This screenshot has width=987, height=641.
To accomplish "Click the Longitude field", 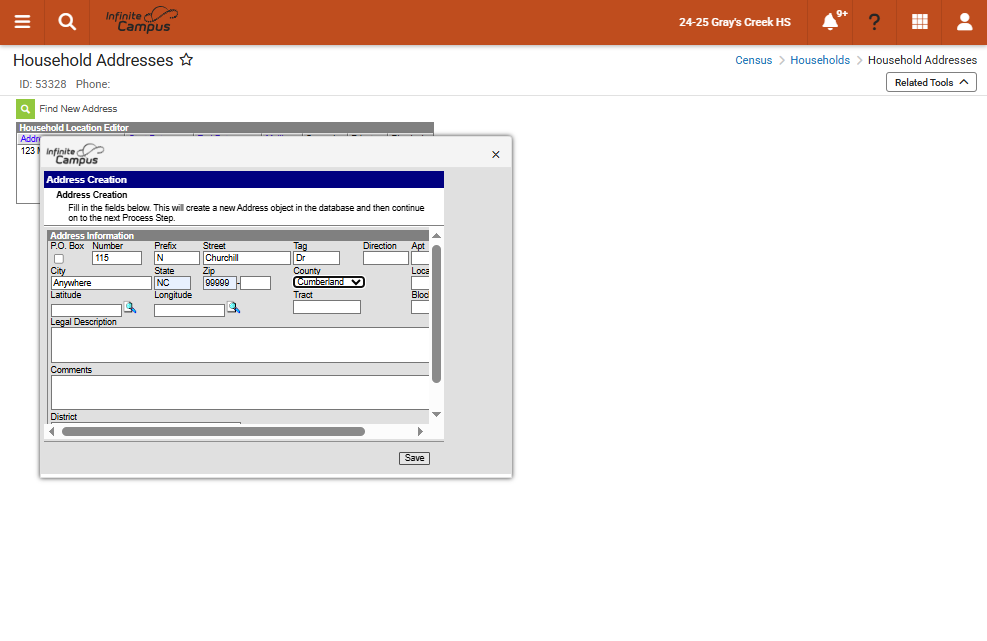I will pos(189,310).
